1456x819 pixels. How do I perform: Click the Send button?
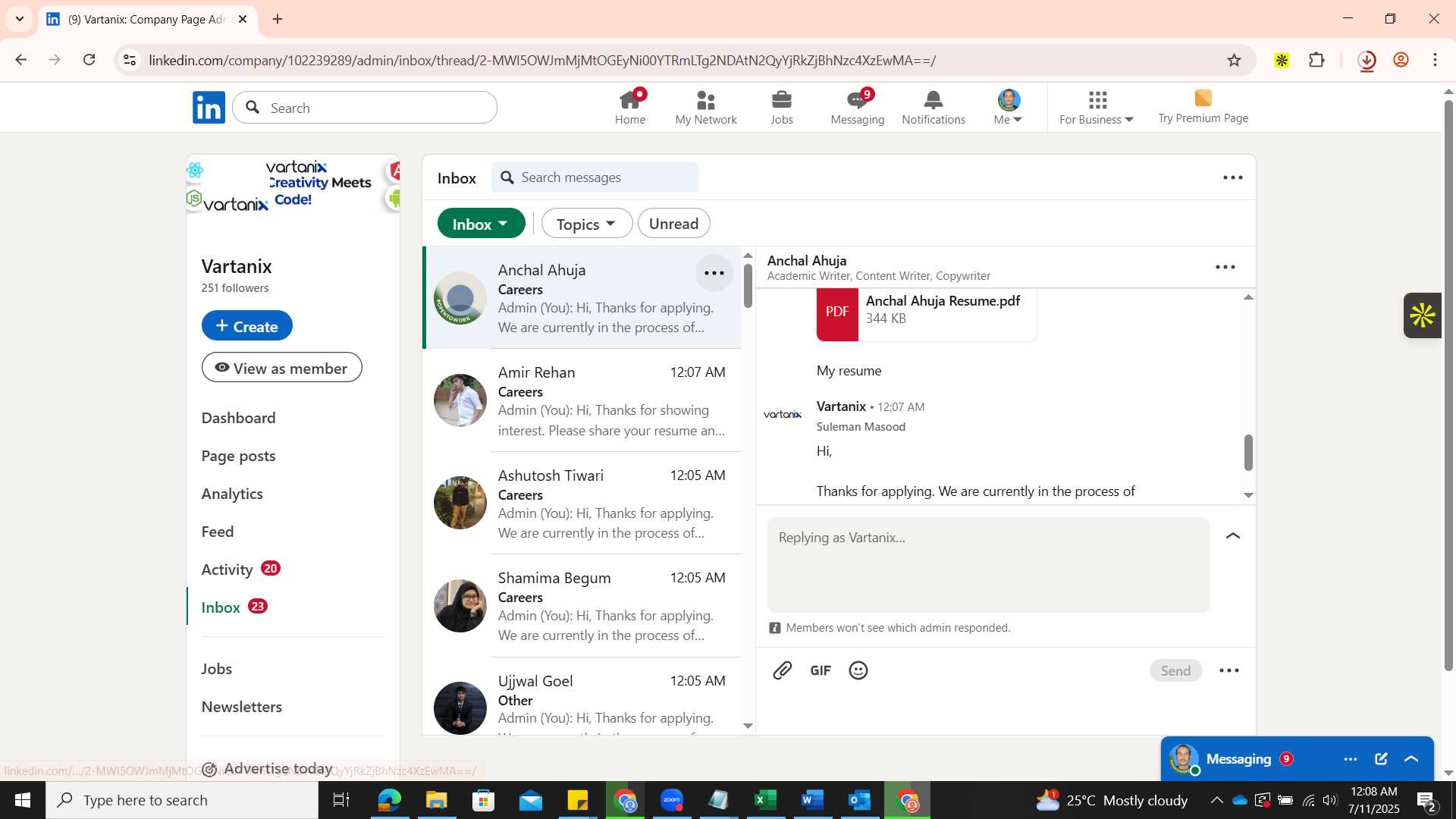point(1175,670)
